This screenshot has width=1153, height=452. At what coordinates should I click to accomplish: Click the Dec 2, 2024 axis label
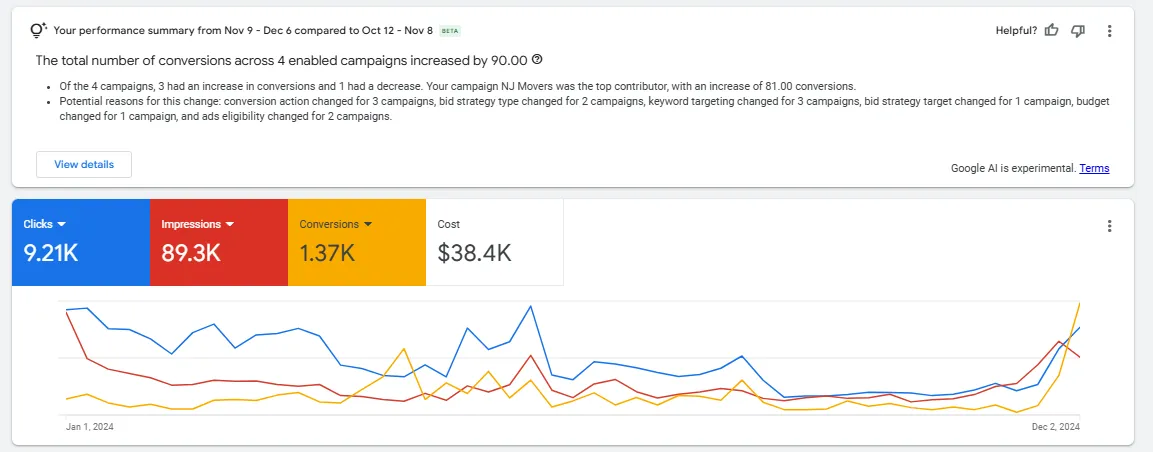[x=1055, y=427]
